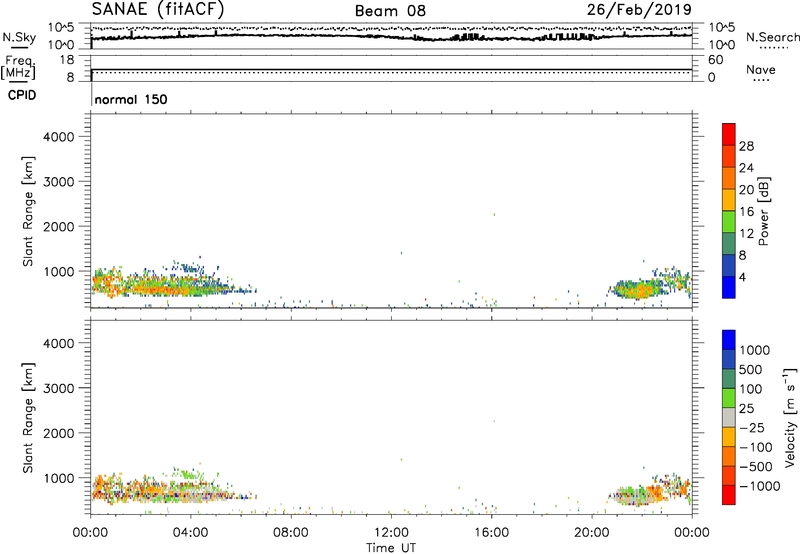Pick the red bottom segment of the velocity colorbar
800x554 pixels.
pyautogui.click(x=729, y=495)
